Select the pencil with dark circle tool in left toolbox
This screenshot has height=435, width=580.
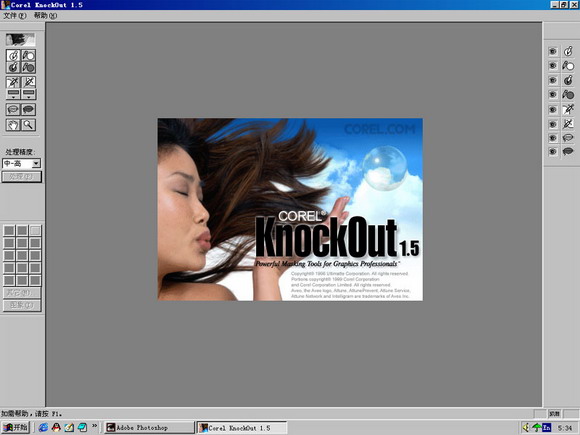point(28,67)
